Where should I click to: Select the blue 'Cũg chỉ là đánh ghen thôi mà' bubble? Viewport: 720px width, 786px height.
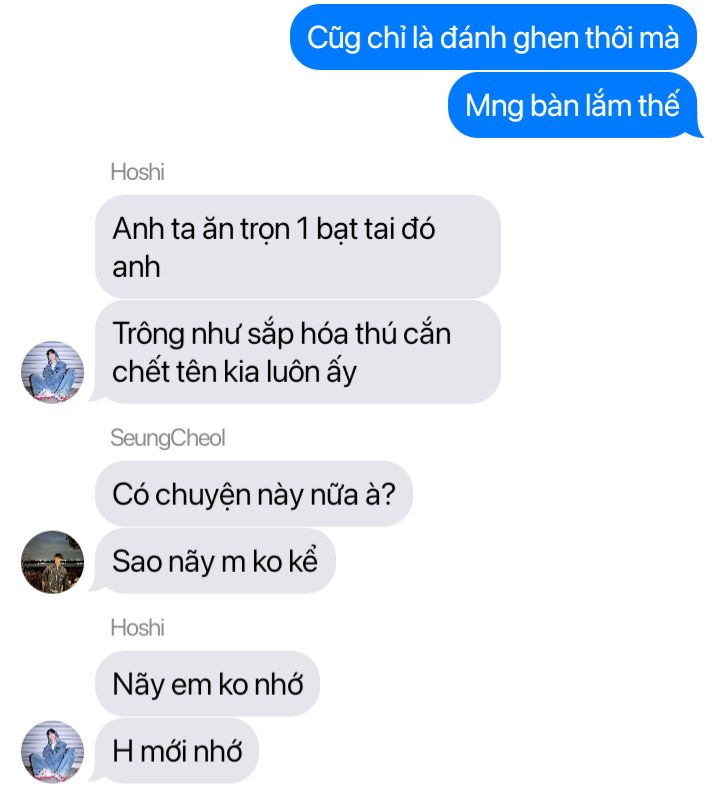[x=493, y=37]
